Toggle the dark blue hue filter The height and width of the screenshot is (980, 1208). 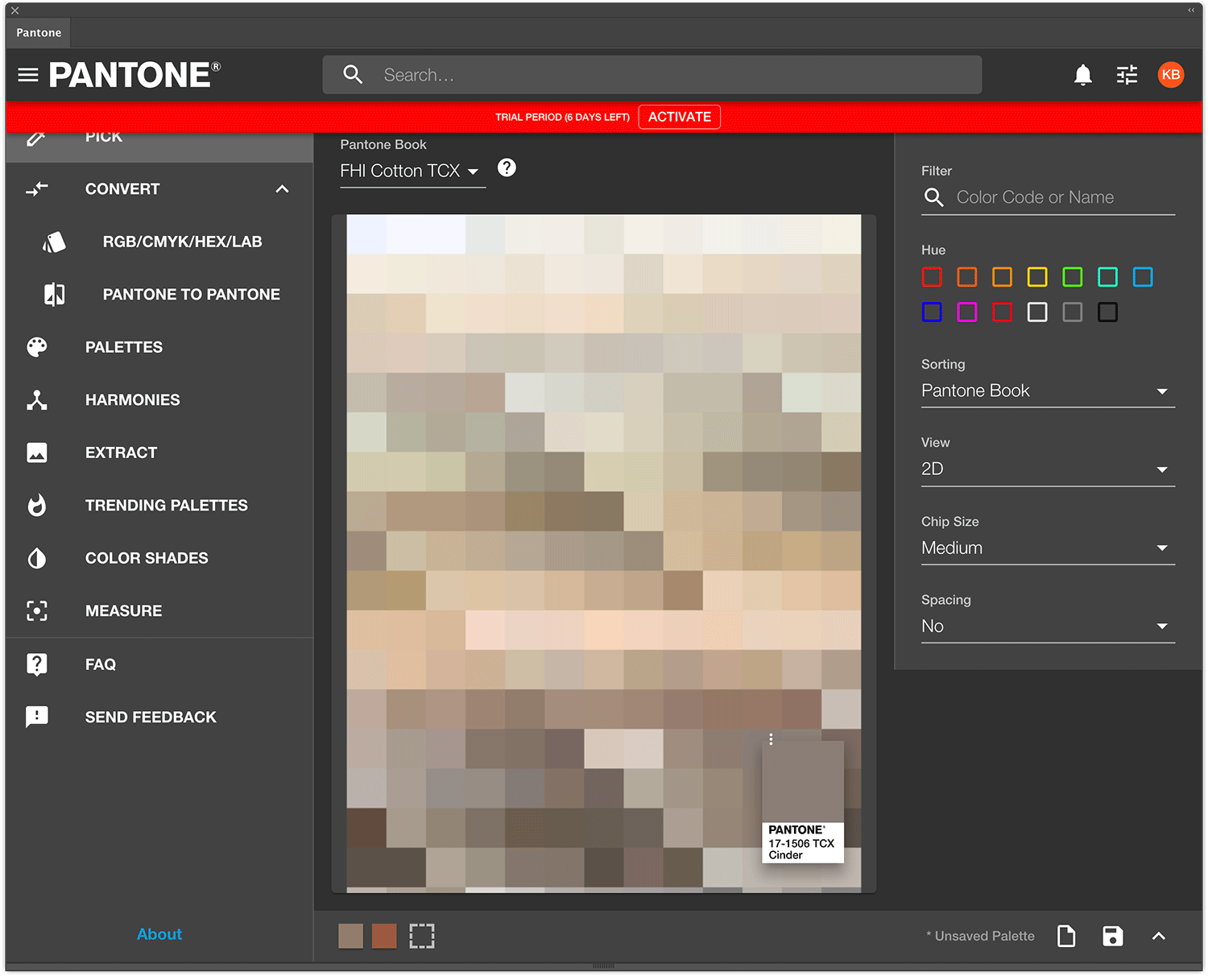coord(932,312)
